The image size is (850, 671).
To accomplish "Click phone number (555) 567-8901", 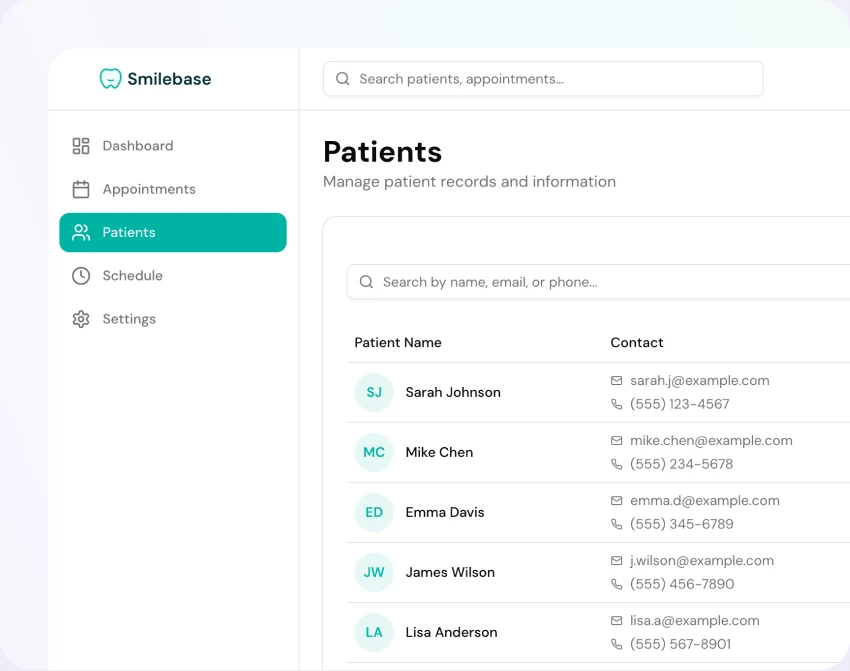I will click(x=680, y=644).
